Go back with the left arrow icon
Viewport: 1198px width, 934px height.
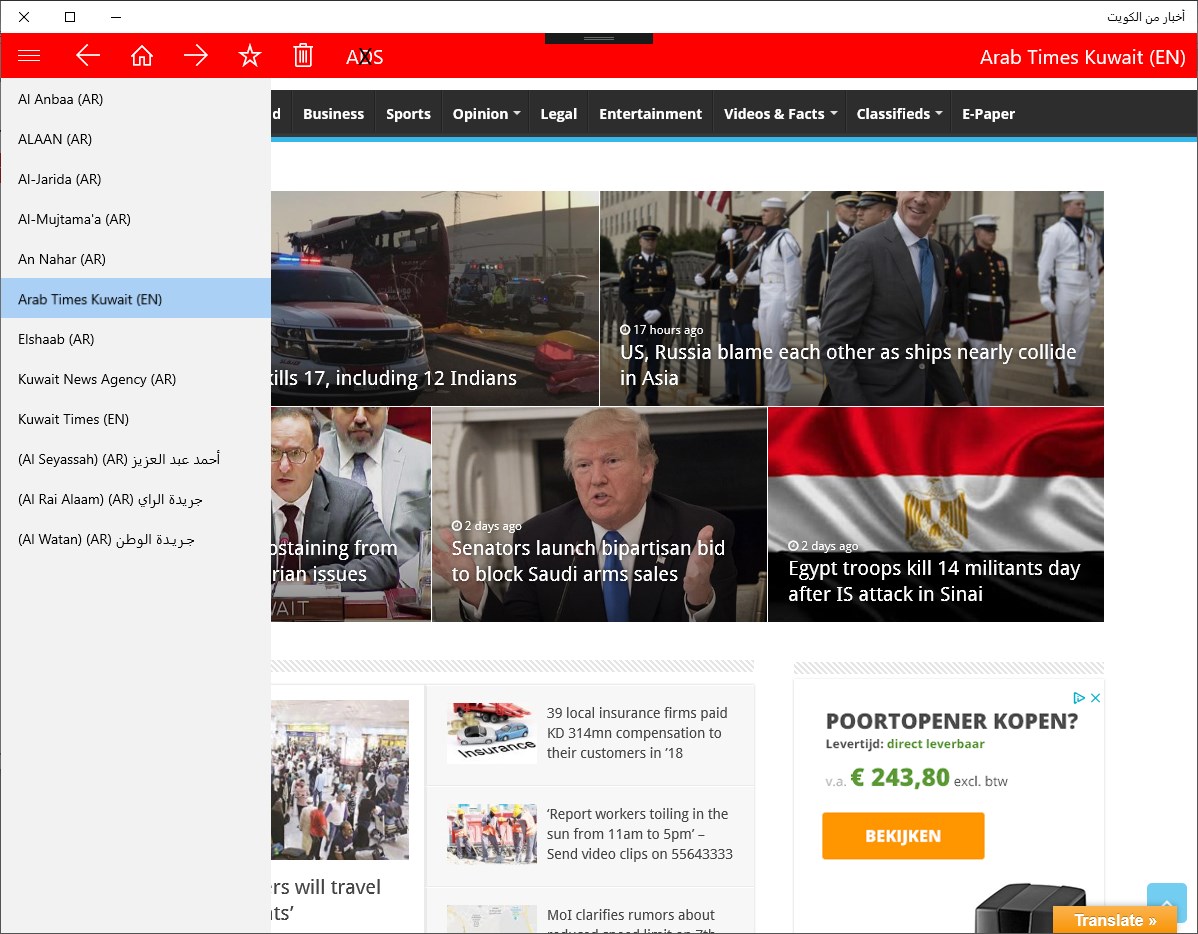(88, 56)
